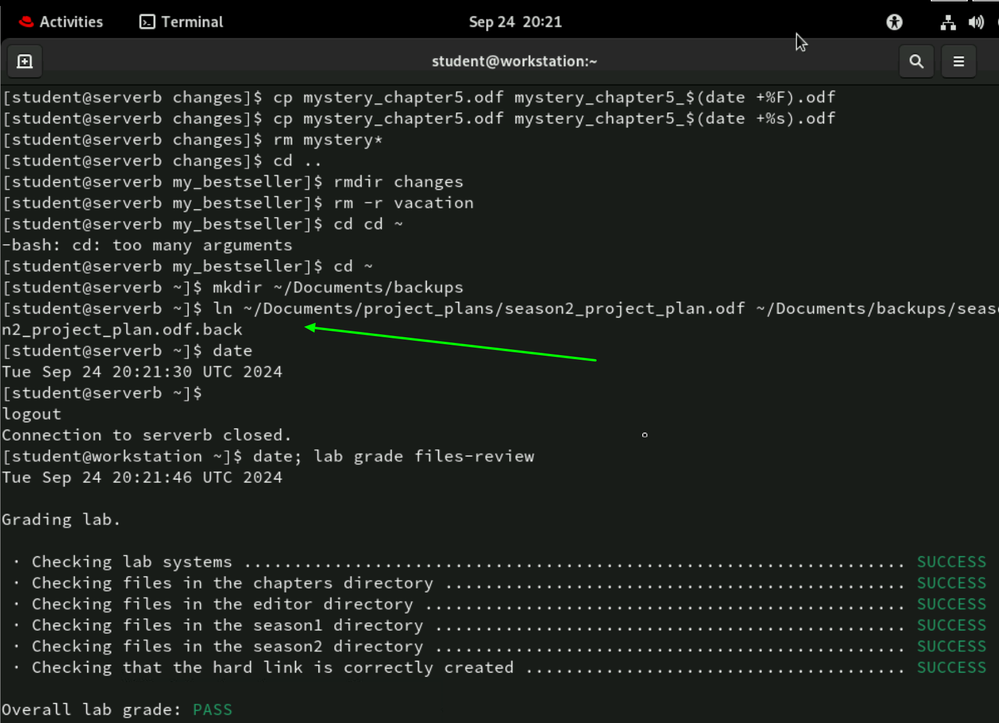Screen dimensions: 999x723
Task: Click the volume speaker icon
Action: (x=976, y=22)
